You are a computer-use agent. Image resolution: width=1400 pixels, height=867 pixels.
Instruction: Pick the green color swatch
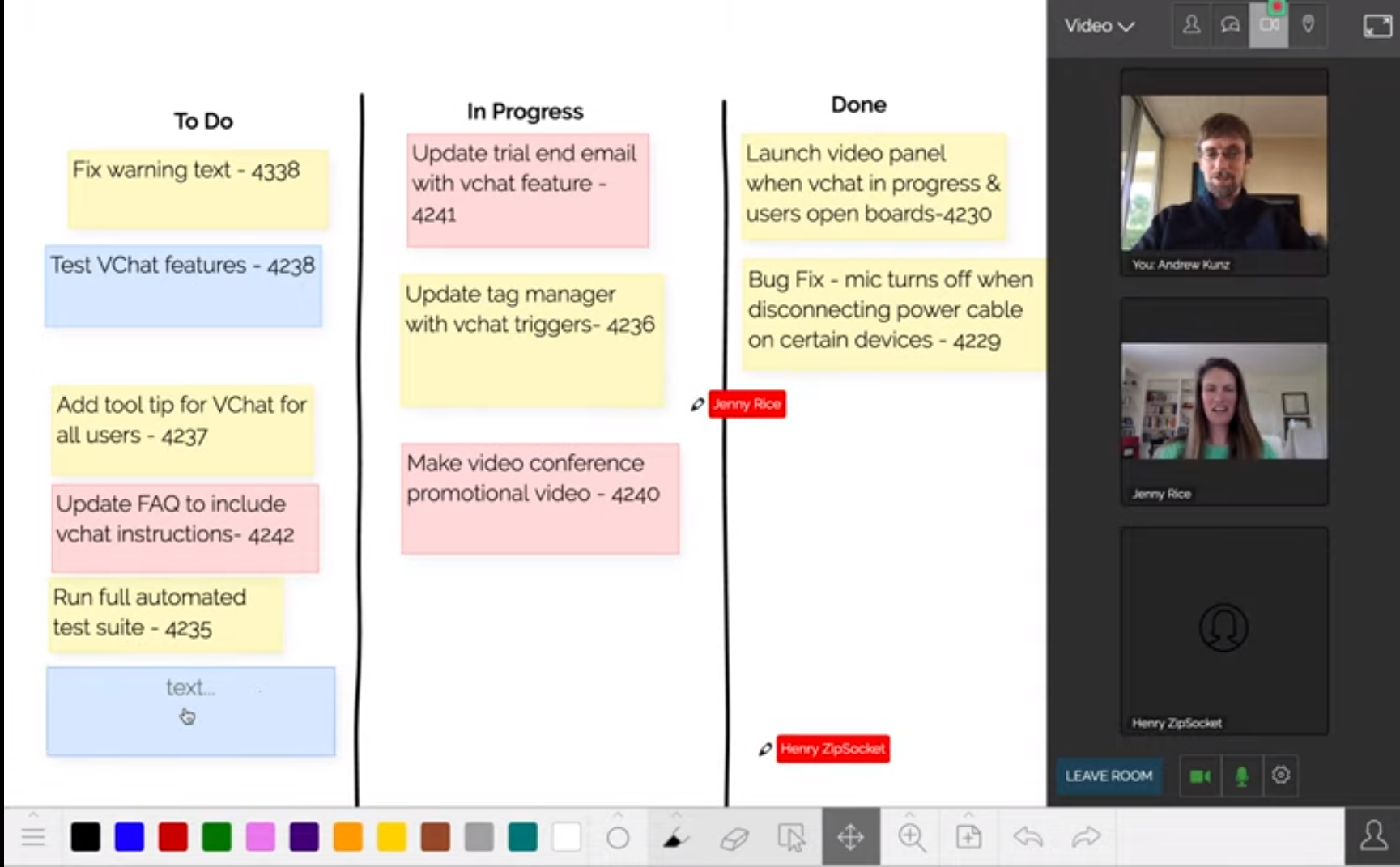coord(216,837)
